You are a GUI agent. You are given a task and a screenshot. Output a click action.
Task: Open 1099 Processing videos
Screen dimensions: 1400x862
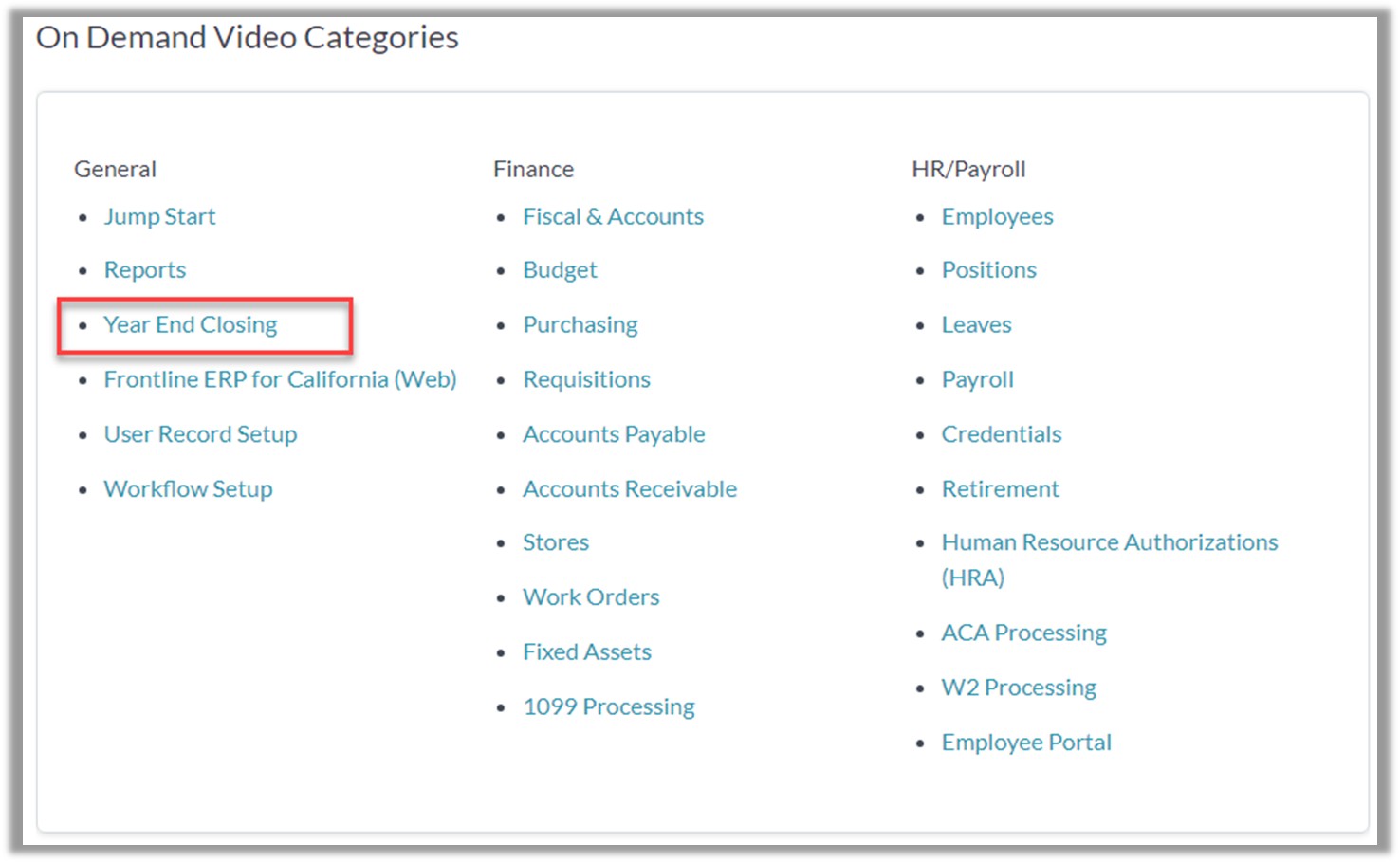[x=609, y=707]
